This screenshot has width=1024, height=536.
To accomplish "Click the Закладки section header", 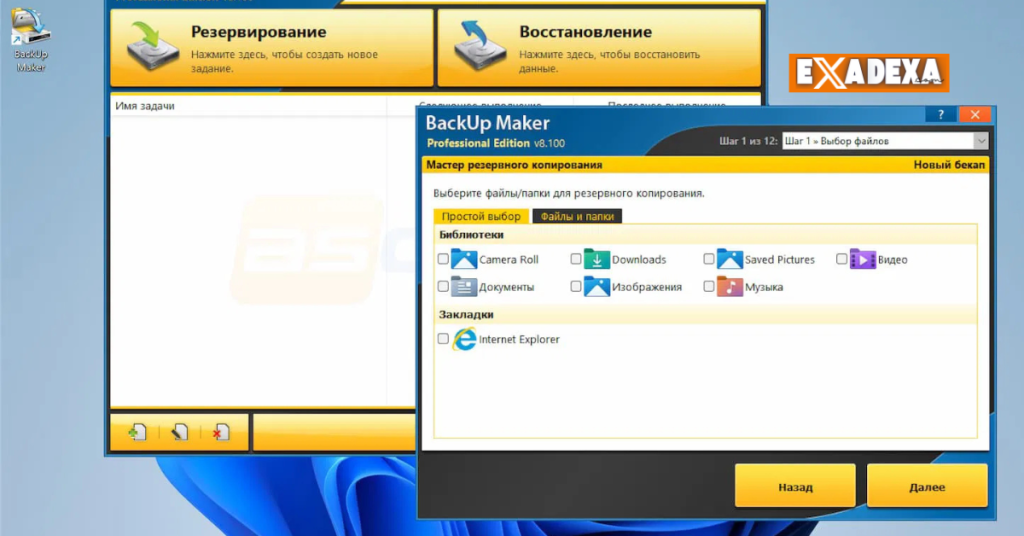I will click(x=466, y=315).
